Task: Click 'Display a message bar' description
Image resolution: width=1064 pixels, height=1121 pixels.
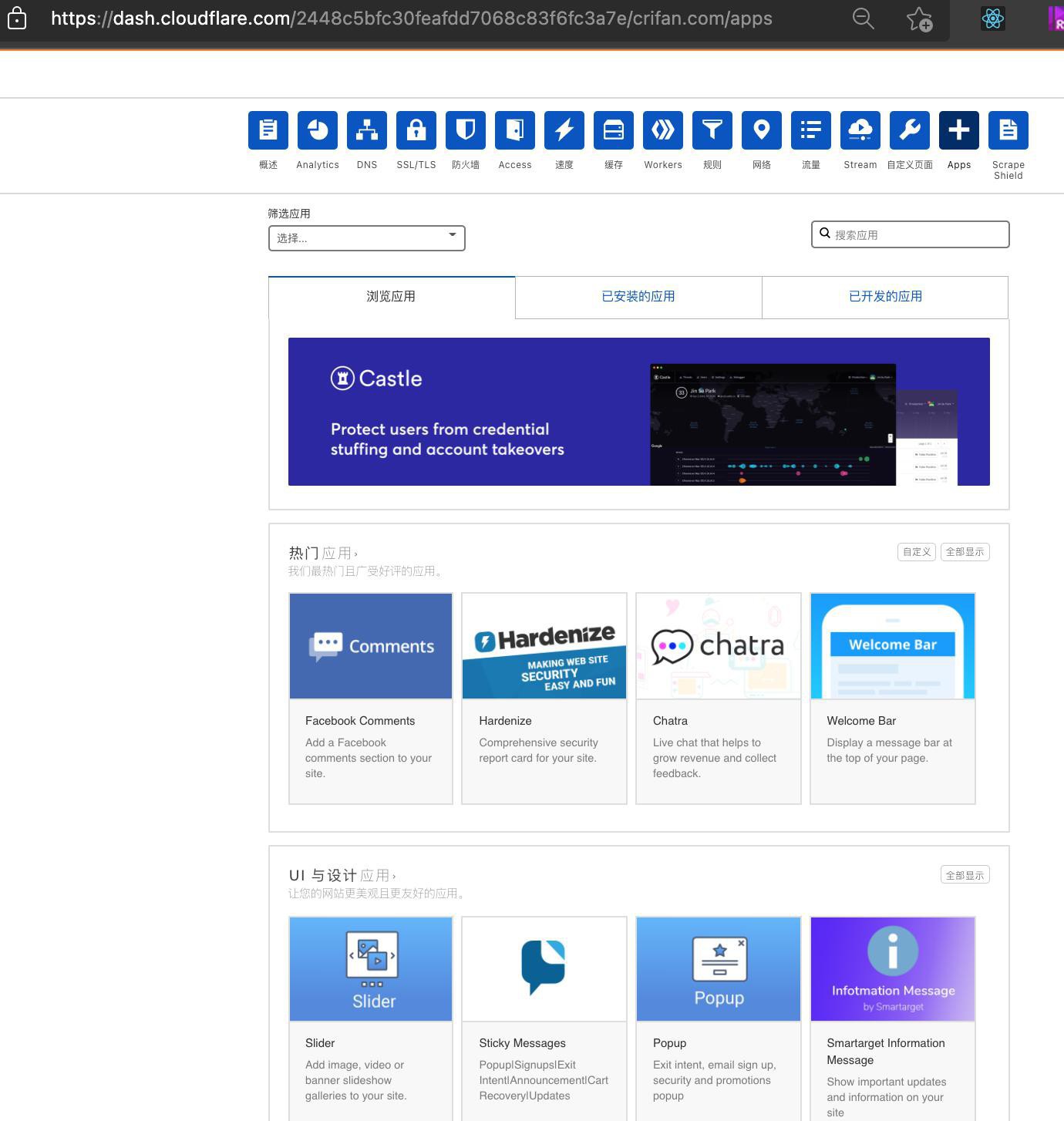Action: tap(889, 750)
